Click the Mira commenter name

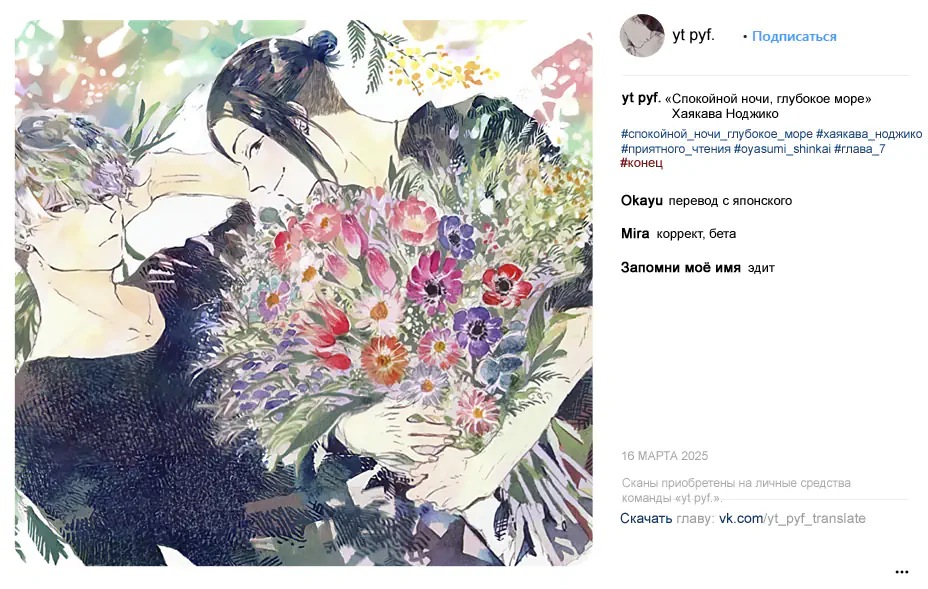point(635,233)
